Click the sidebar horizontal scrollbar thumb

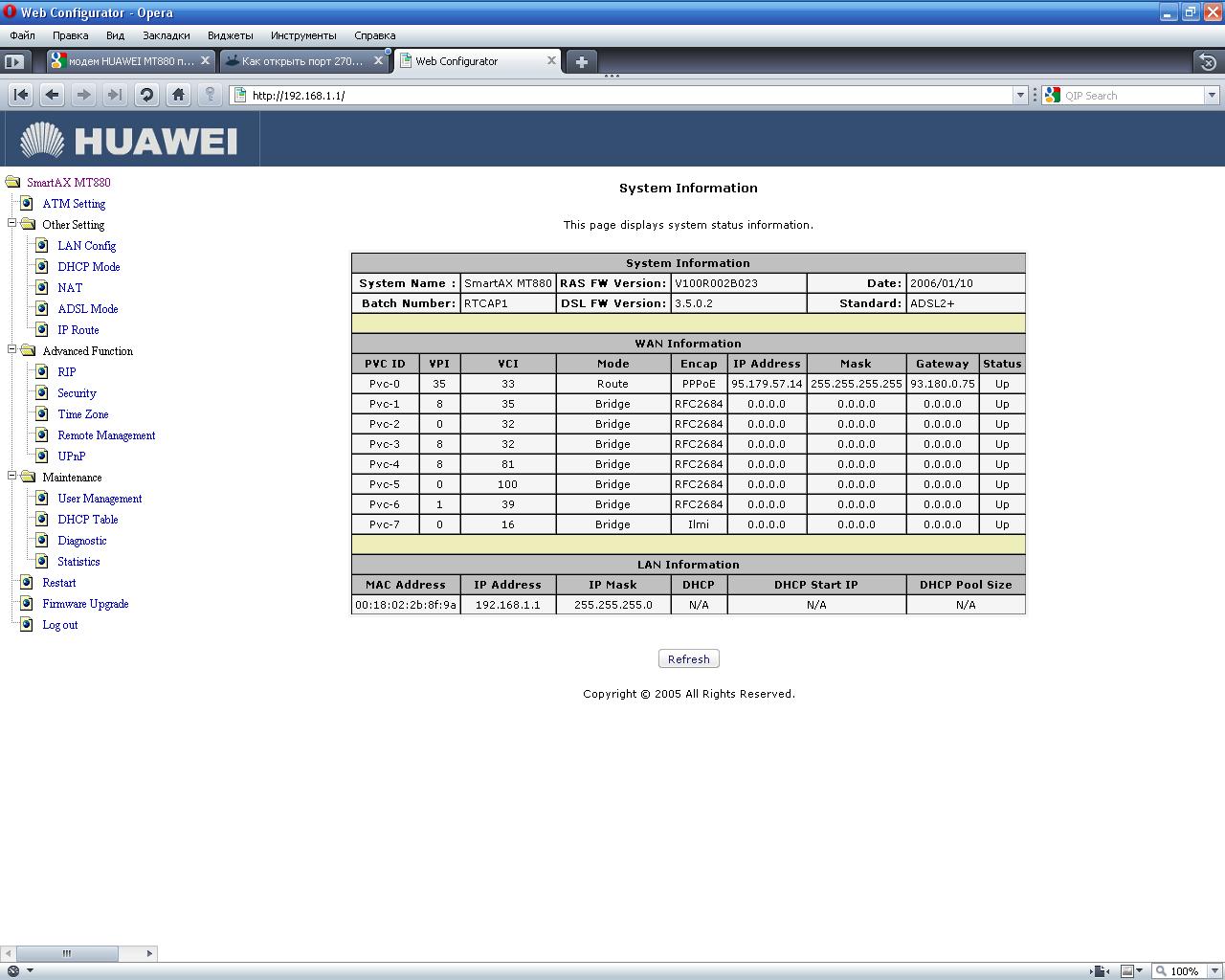(67, 953)
